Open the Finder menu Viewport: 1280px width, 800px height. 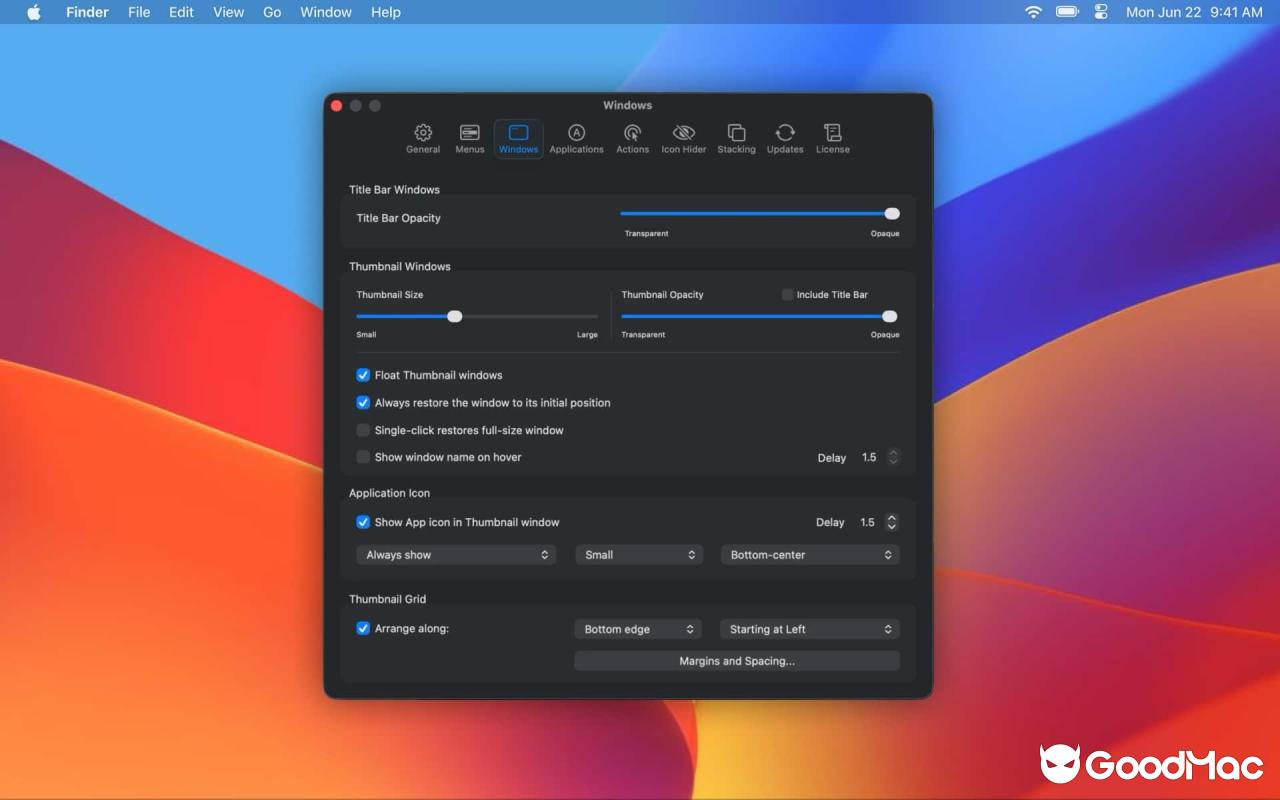click(x=87, y=12)
